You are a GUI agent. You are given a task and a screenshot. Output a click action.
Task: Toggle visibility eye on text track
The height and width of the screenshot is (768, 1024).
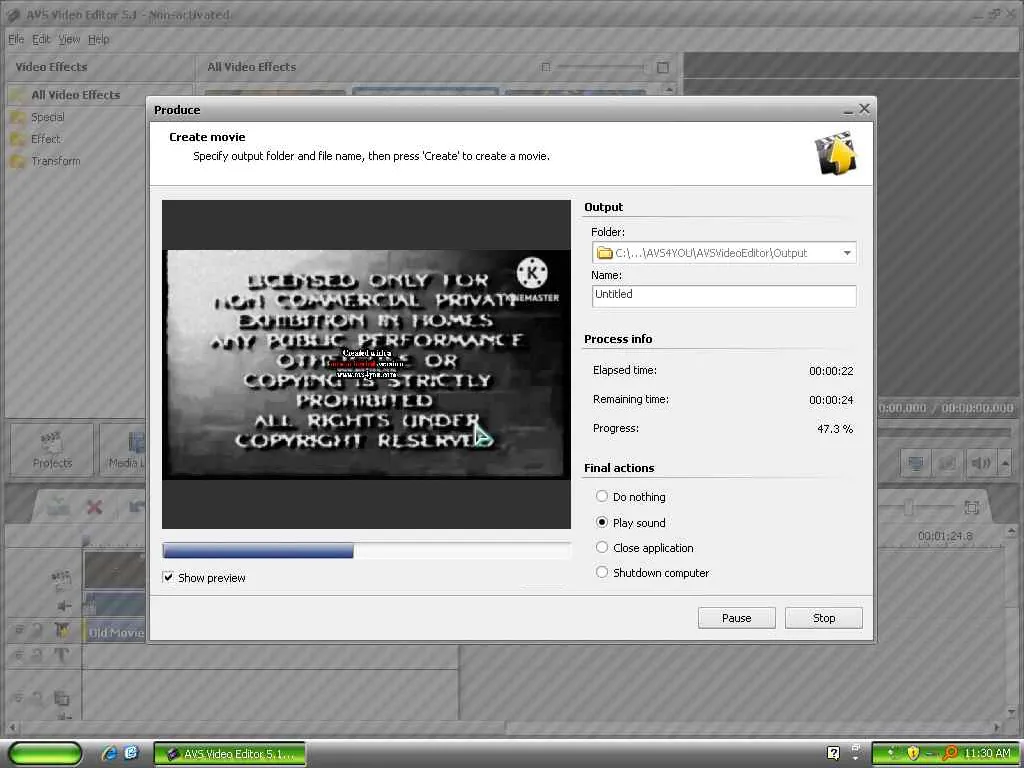click(19, 654)
